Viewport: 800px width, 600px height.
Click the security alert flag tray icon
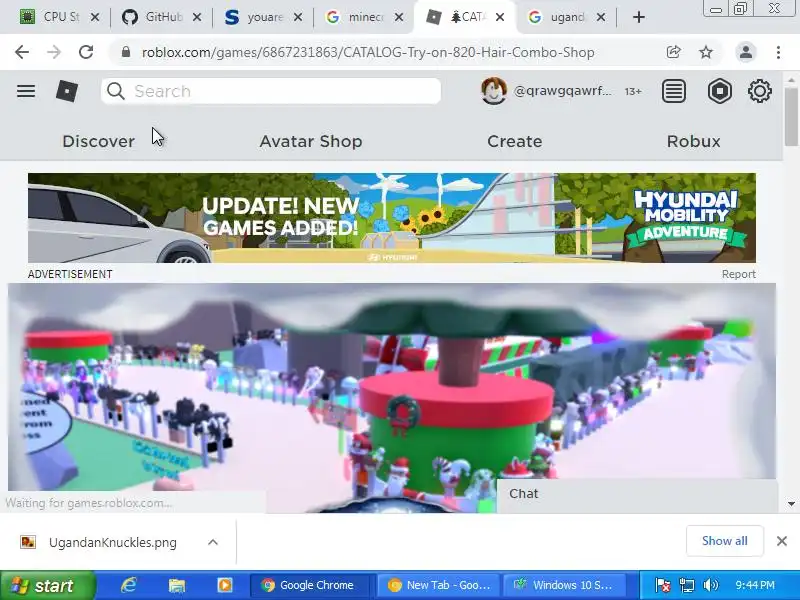[663, 585]
